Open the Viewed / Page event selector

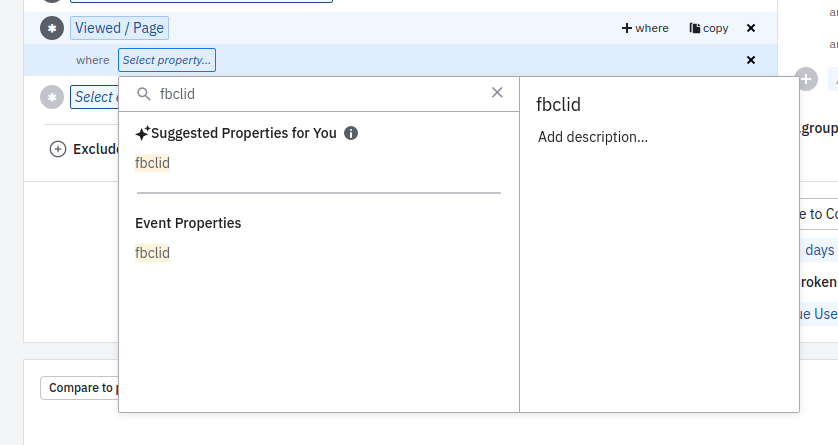coord(120,28)
